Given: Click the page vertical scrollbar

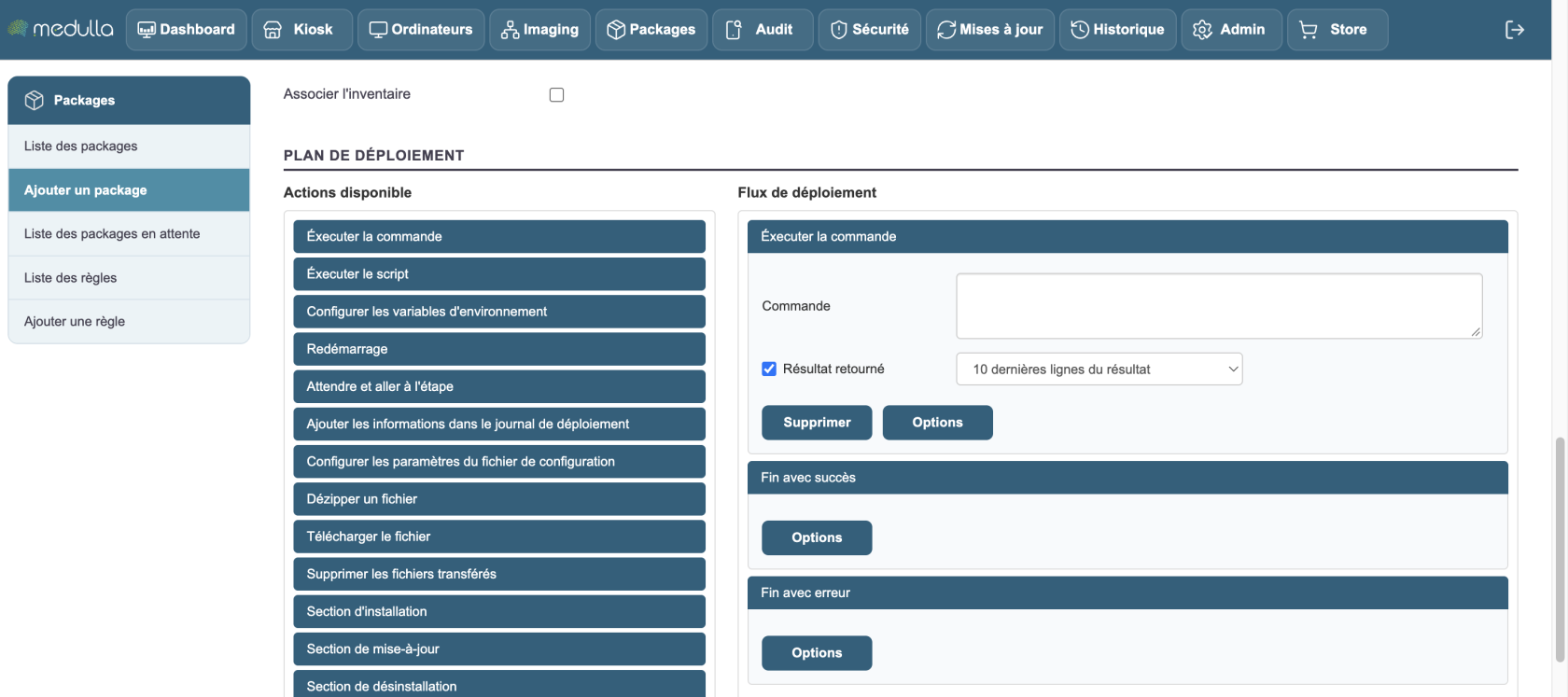Looking at the screenshot, I should point(1560,551).
